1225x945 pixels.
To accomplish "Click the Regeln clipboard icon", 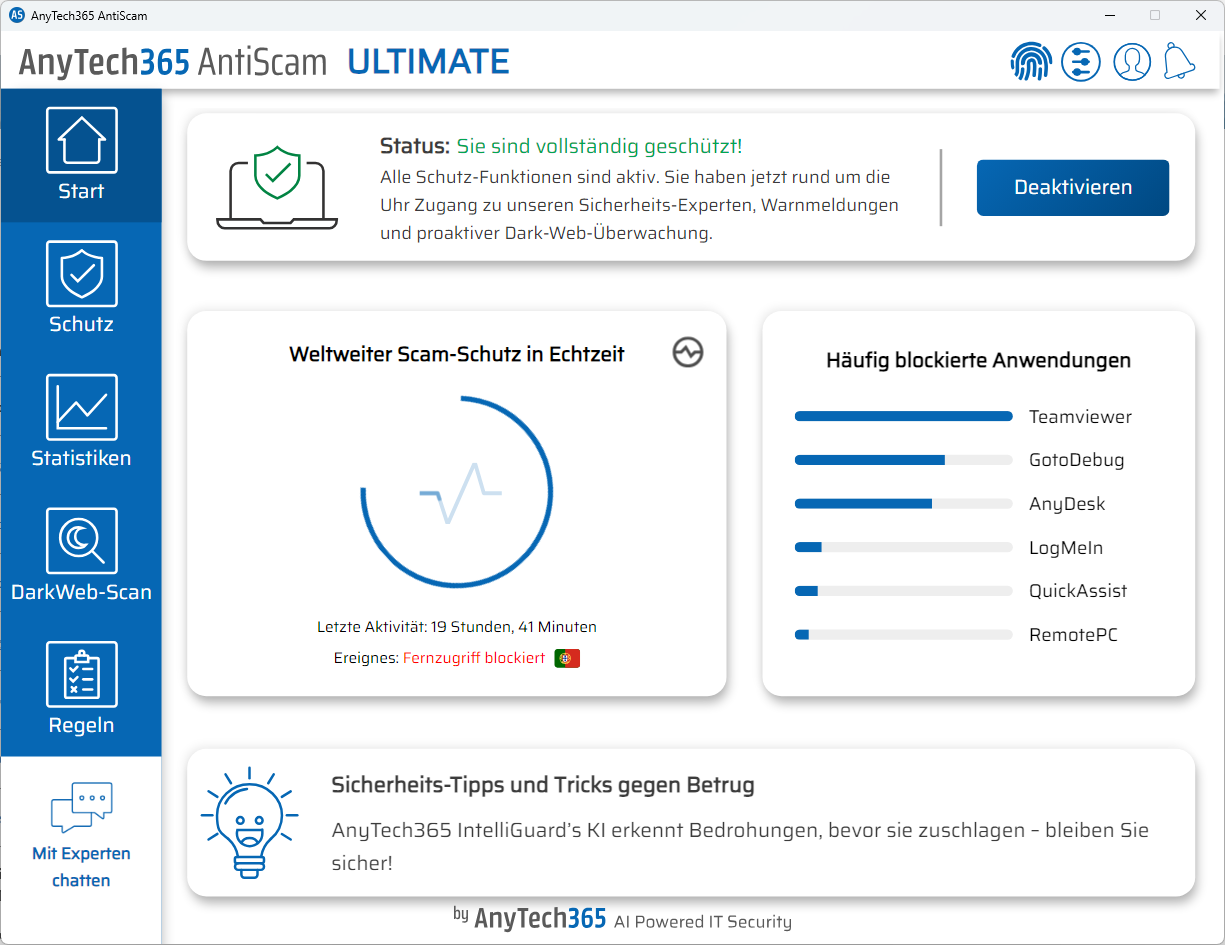I will (x=81, y=673).
